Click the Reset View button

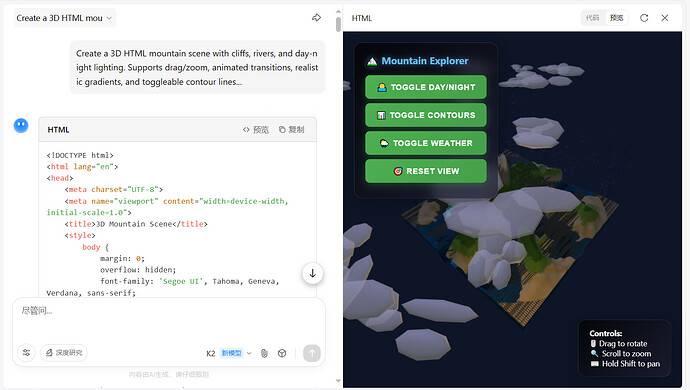[426, 171]
